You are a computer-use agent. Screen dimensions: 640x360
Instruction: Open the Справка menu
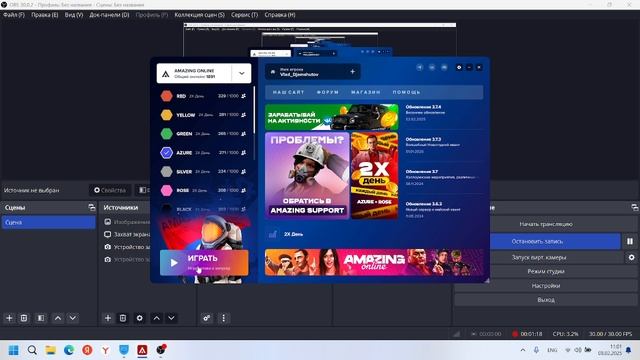tap(280, 15)
